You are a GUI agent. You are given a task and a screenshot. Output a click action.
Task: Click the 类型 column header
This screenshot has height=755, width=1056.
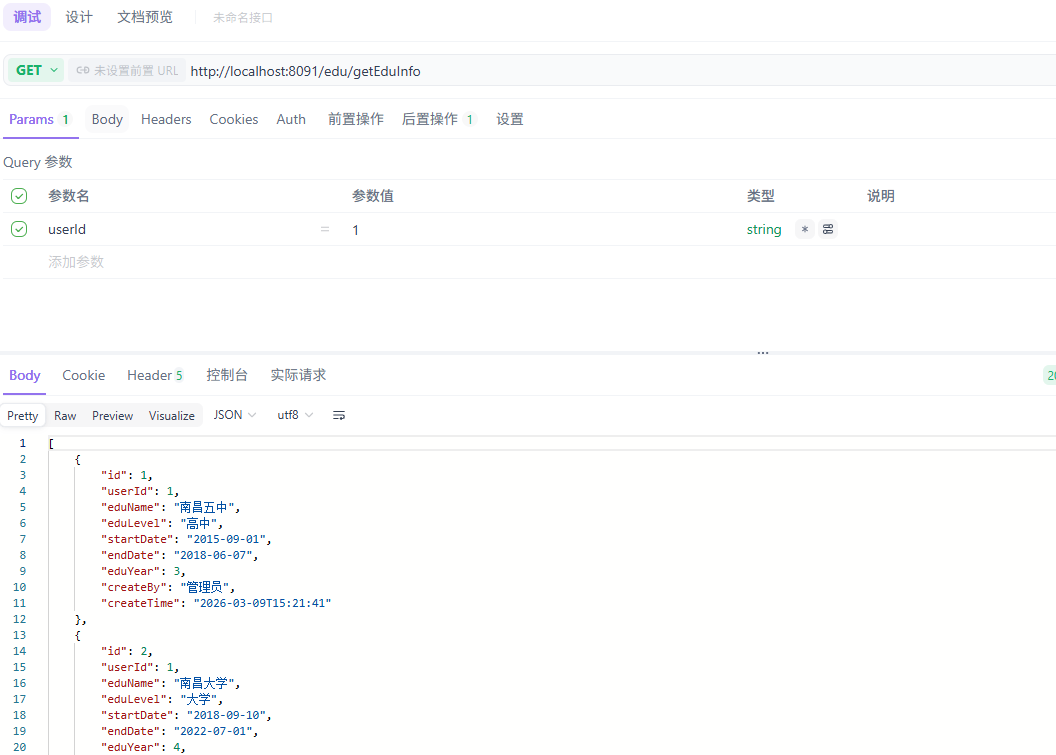coord(760,196)
